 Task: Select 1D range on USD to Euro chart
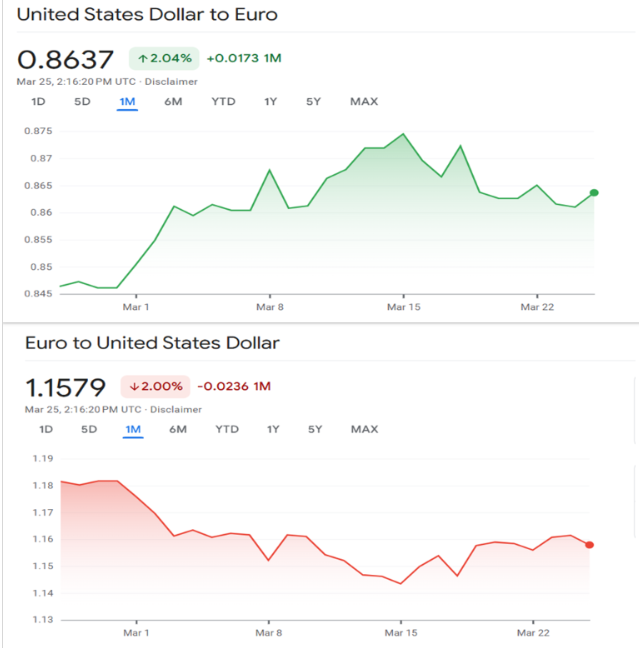[x=38, y=101]
